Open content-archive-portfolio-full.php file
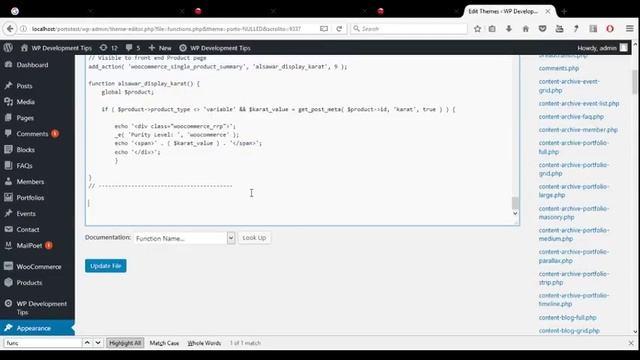Image resolution: width=640 pixels, height=360 pixels. tap(573, 147)
